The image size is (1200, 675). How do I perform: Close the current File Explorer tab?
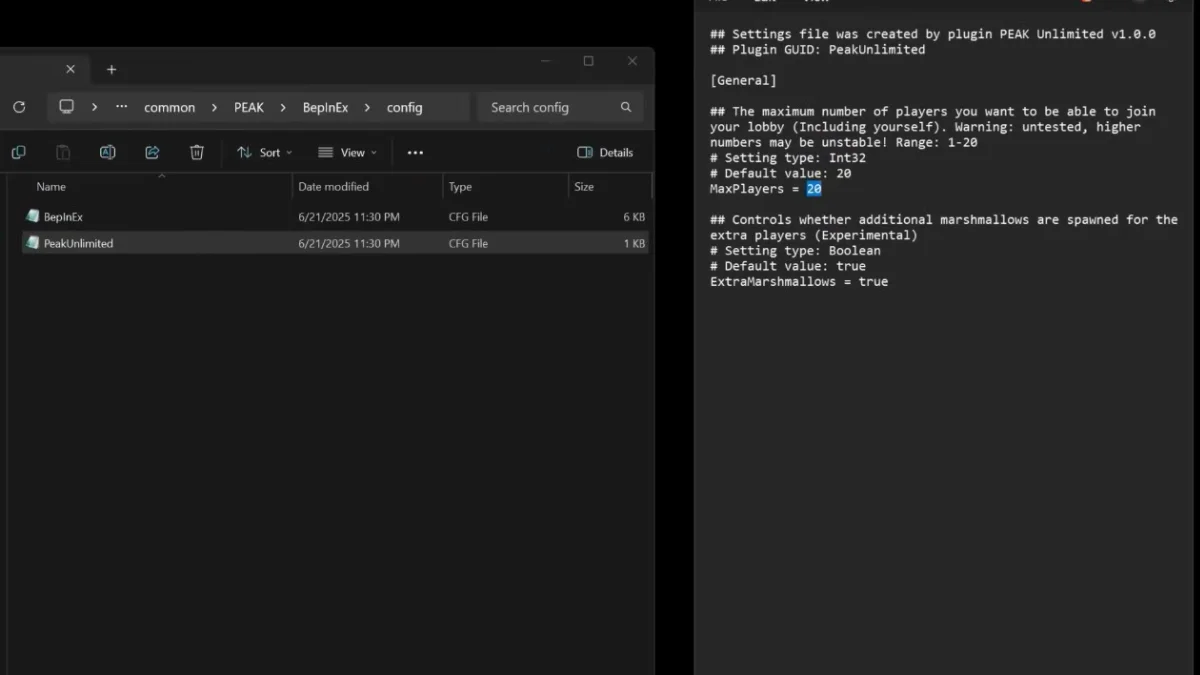point(70,69)
